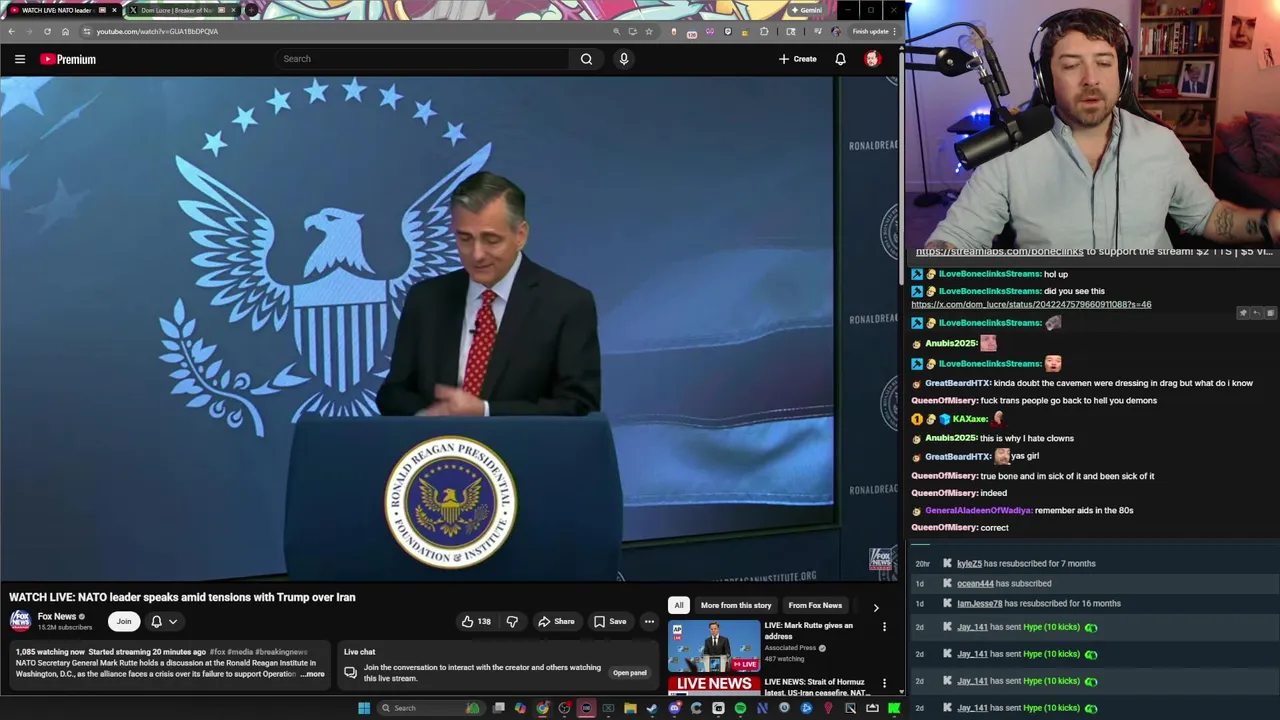Open File Explorer from the taskbar
Screen dimensions: 1280x720
click(x=630, y=708)
